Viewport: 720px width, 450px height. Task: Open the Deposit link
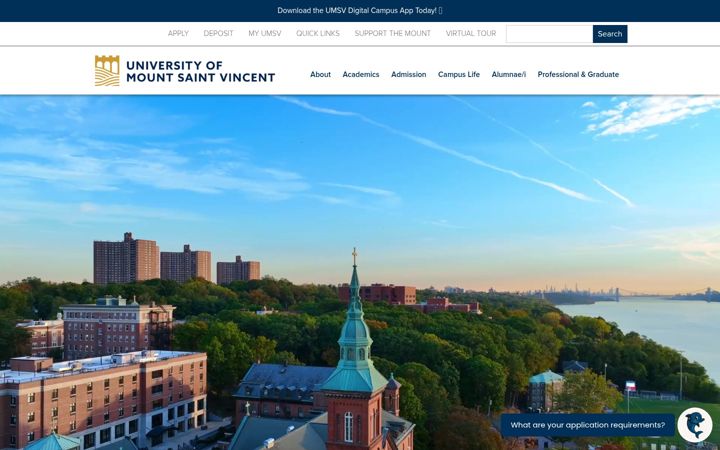pos(219,34)
